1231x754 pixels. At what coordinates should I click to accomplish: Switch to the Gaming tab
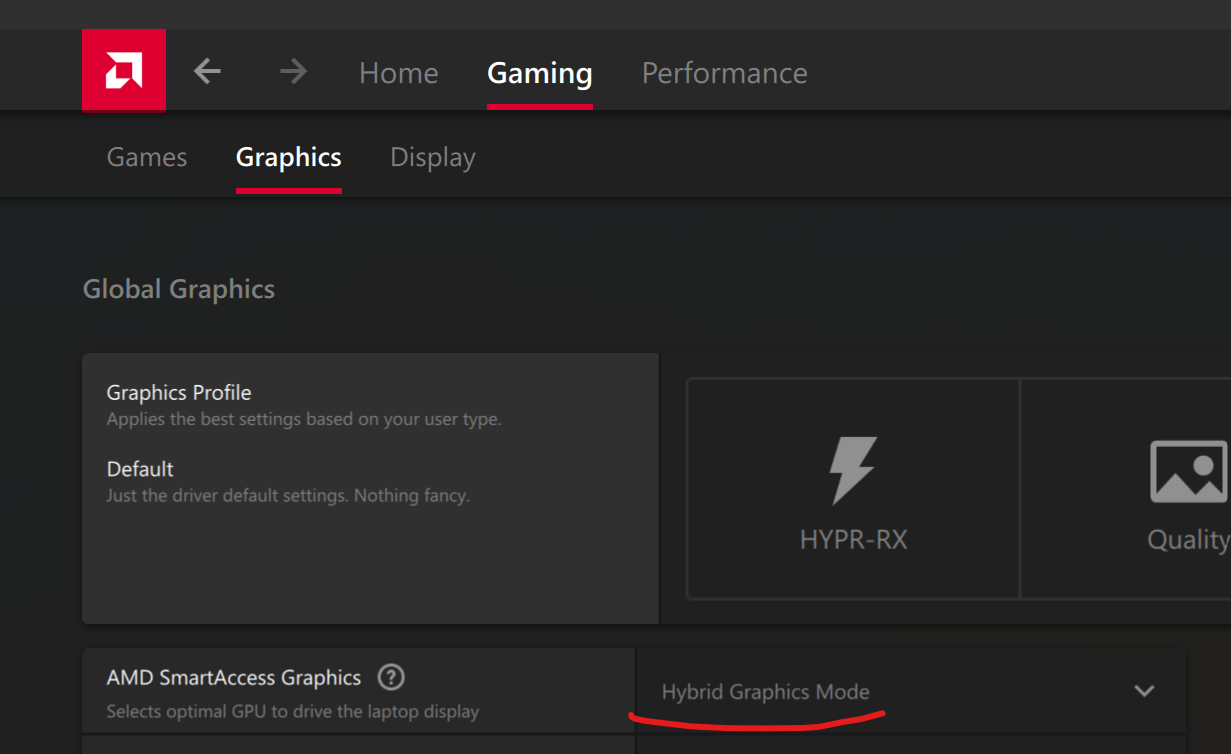(x=540, y=73)
